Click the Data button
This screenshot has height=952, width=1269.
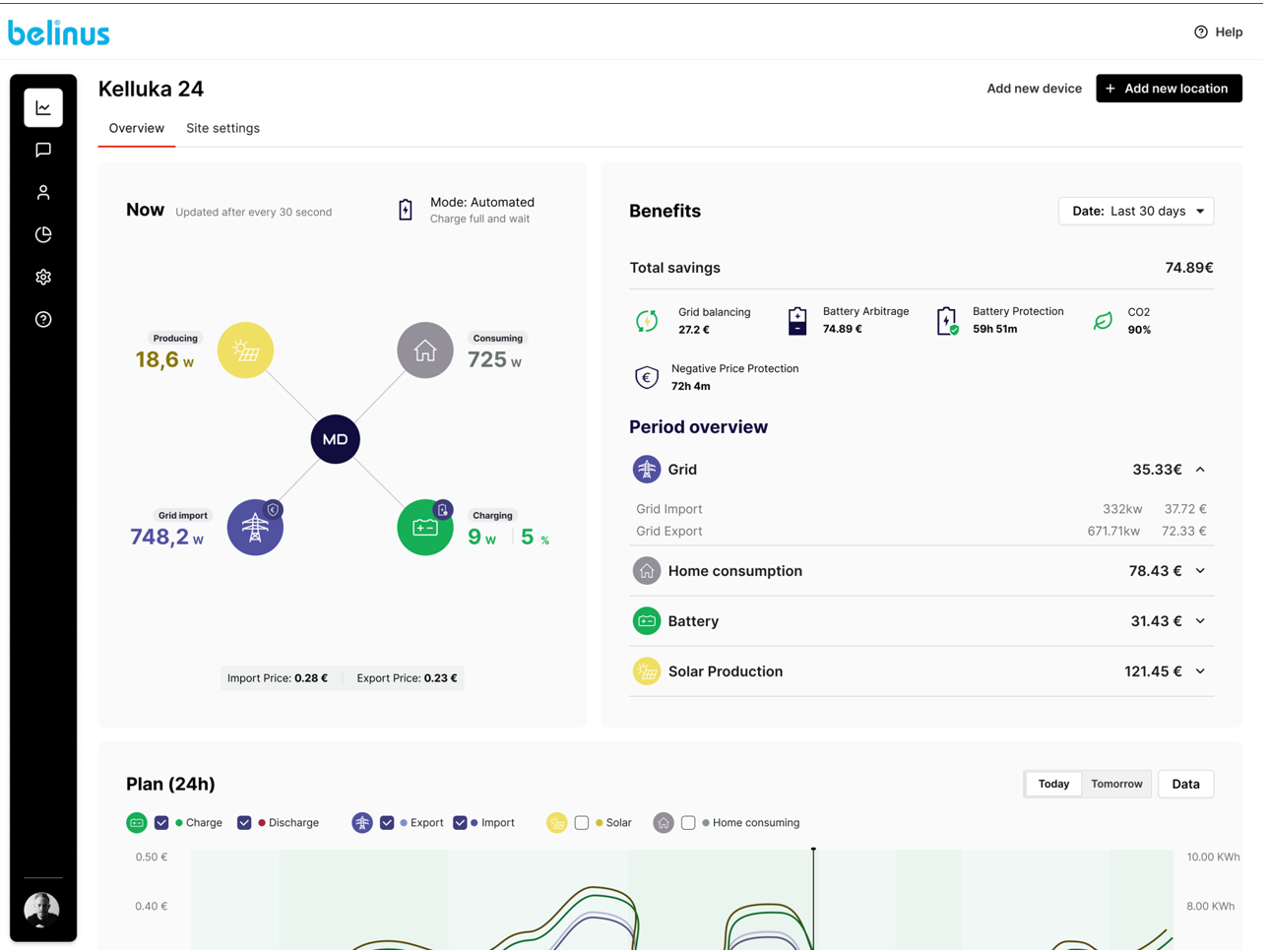click(1185, 785)
